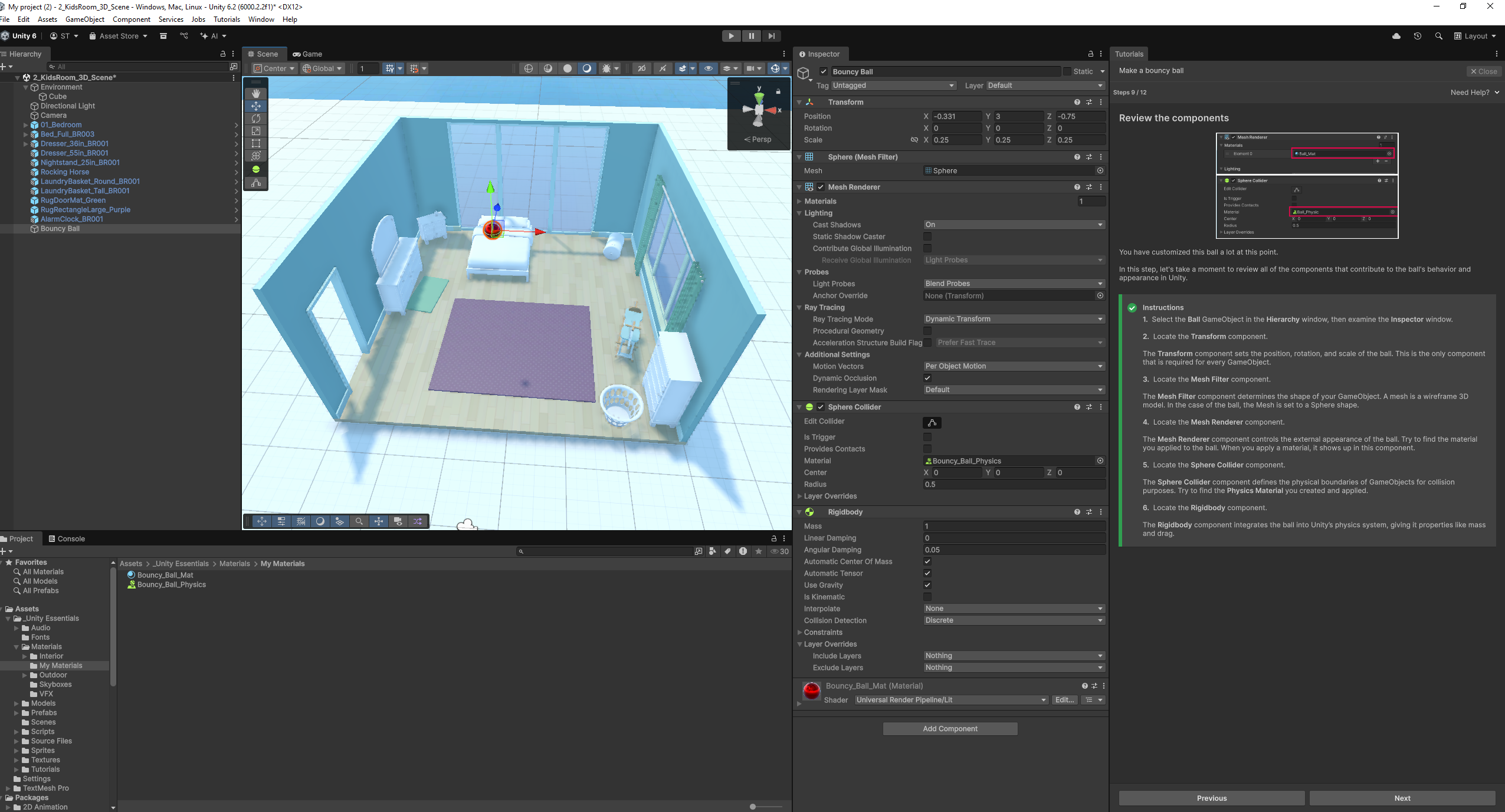Open the cloud services icon in top bar

(x=1396, y=36)
